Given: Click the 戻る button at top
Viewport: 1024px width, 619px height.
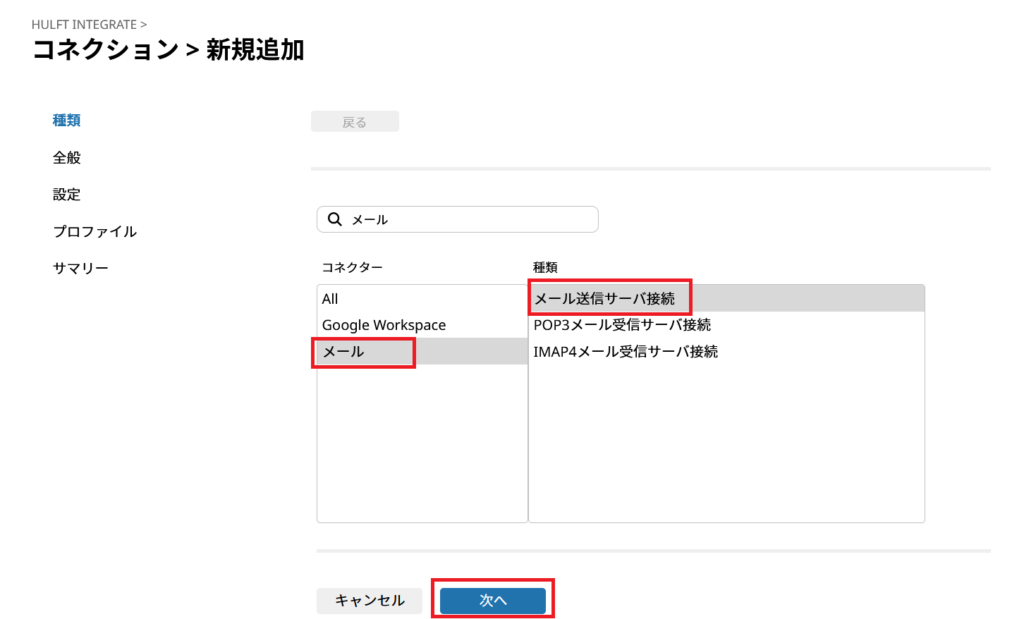Looking at the screenshot, I should (x=355, y=122).
